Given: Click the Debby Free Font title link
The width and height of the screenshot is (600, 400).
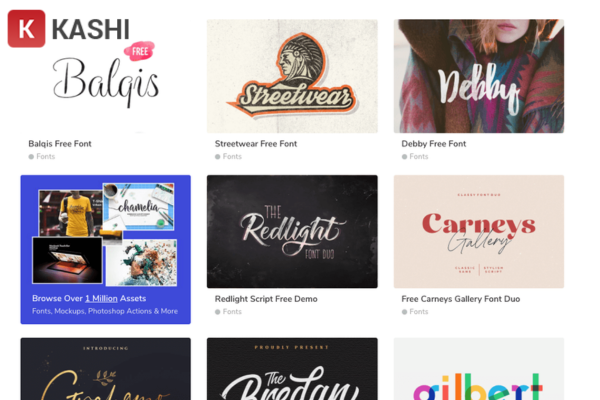Looking at the screenshot, I should tap(434, 144).
